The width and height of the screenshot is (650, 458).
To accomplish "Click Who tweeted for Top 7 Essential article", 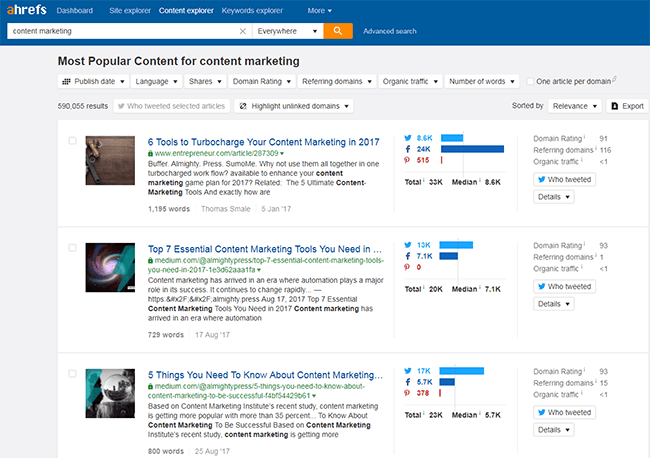I will [565, 286].
